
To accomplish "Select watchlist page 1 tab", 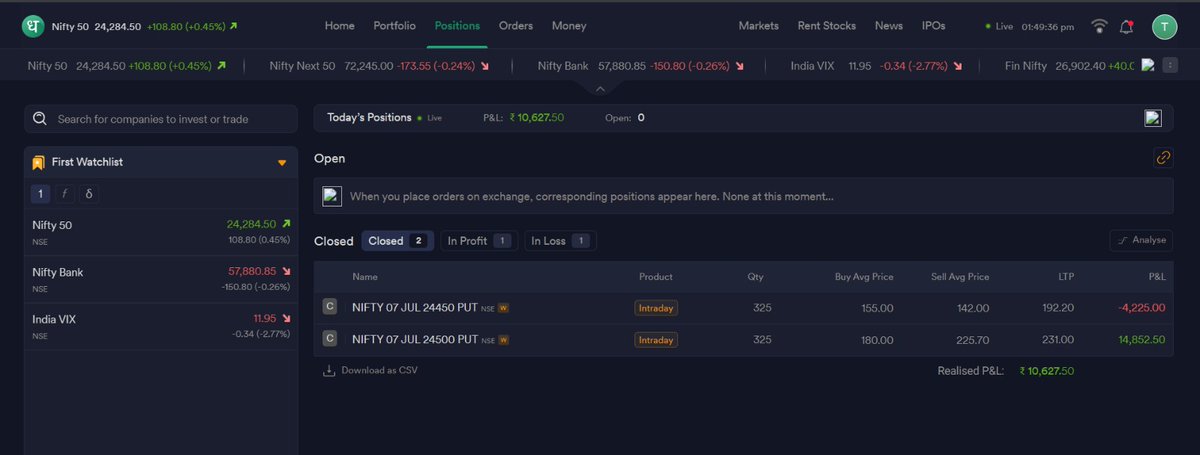I will tap(40, 194).
